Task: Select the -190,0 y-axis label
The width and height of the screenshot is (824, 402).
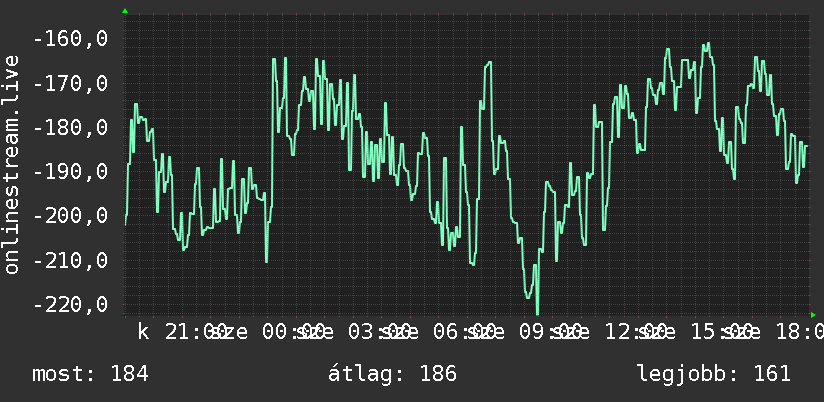Action: tap(70, 172)
